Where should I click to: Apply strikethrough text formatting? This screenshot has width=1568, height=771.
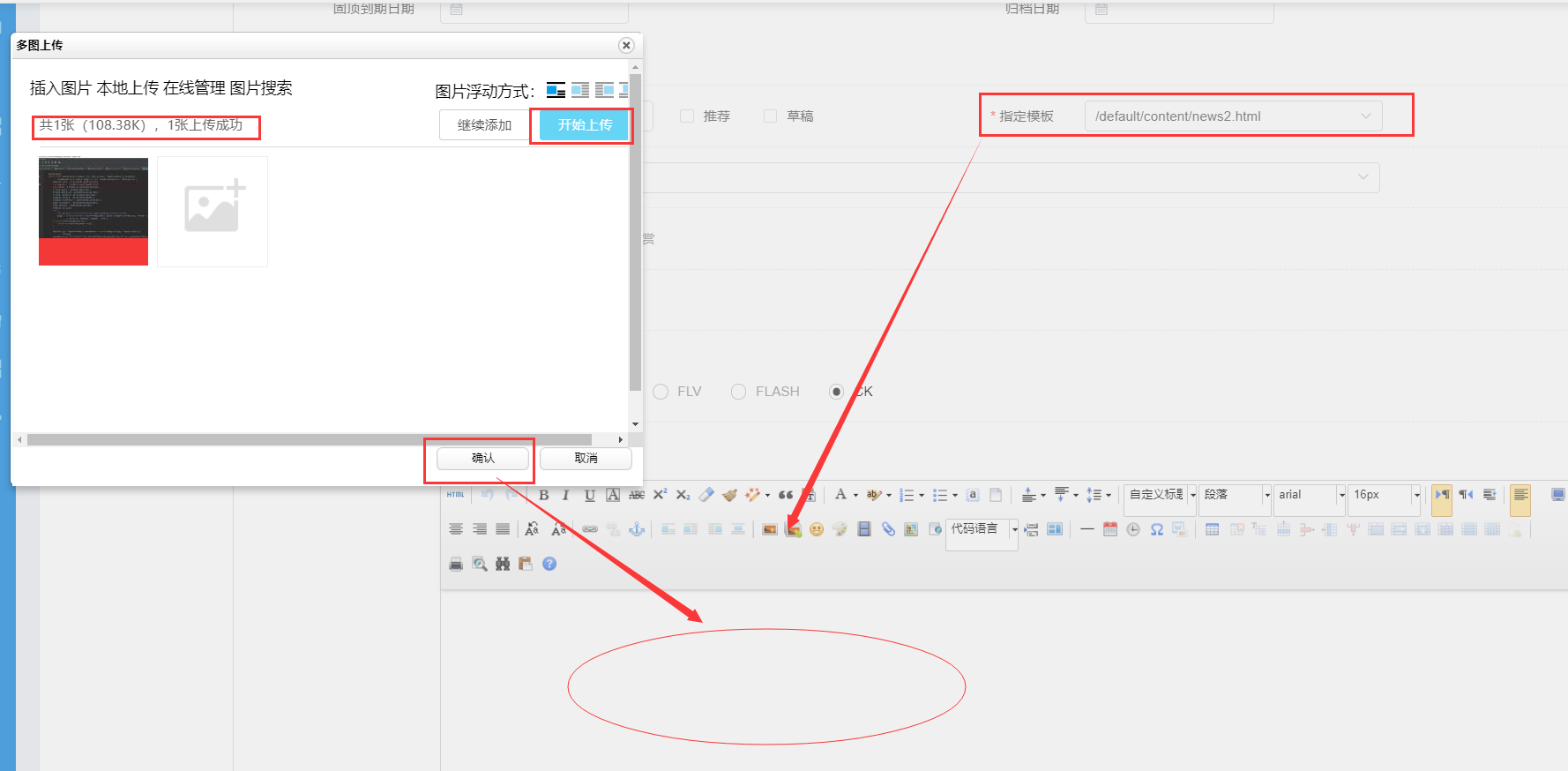pyautogui.click(x=637, y=495)
